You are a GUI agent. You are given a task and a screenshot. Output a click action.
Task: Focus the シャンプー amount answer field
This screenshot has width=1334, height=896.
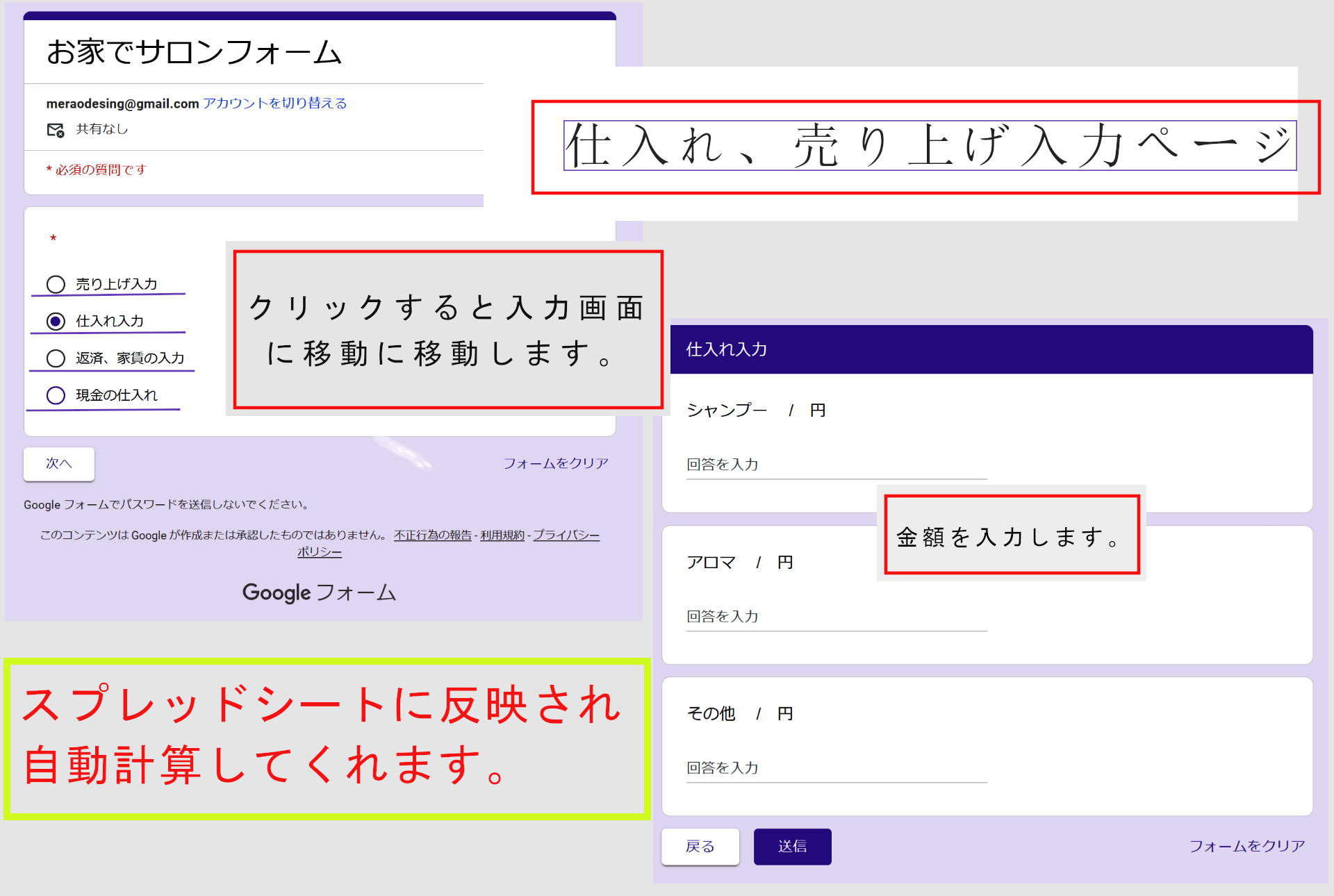click(836, 465)
